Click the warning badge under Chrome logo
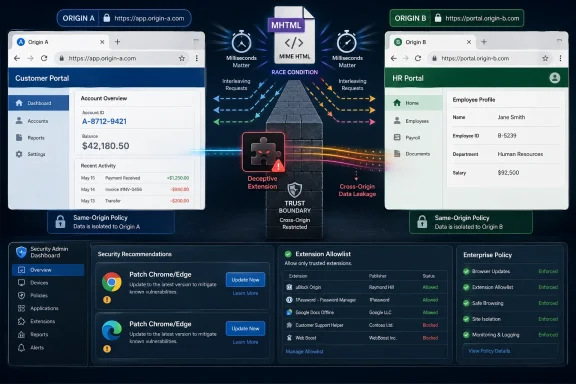 coord(107,300)
